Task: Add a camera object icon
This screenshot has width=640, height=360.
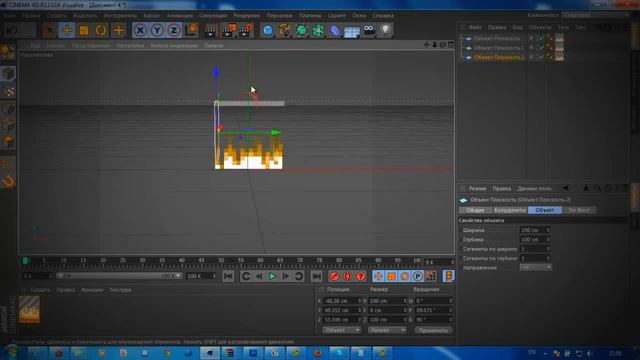Action: [x=369, y=30]
